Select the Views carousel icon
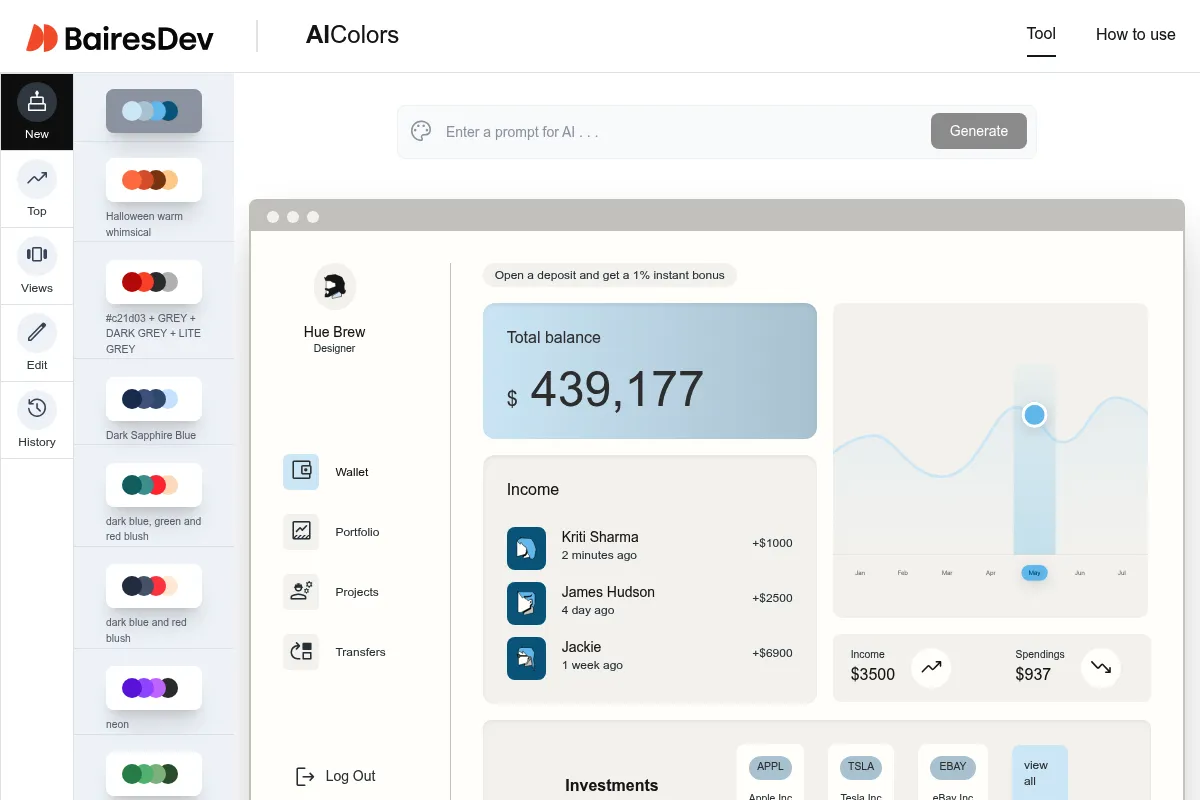 point(37,256)
